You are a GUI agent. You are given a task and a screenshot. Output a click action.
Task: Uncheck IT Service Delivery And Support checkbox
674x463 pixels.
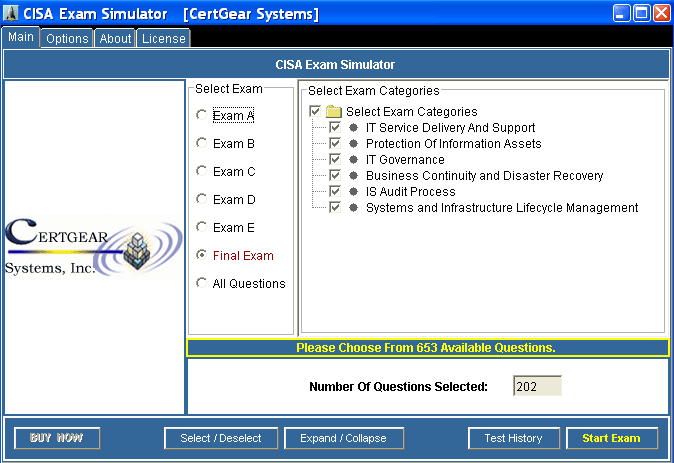pyautogui.click(x=335, y=127)
